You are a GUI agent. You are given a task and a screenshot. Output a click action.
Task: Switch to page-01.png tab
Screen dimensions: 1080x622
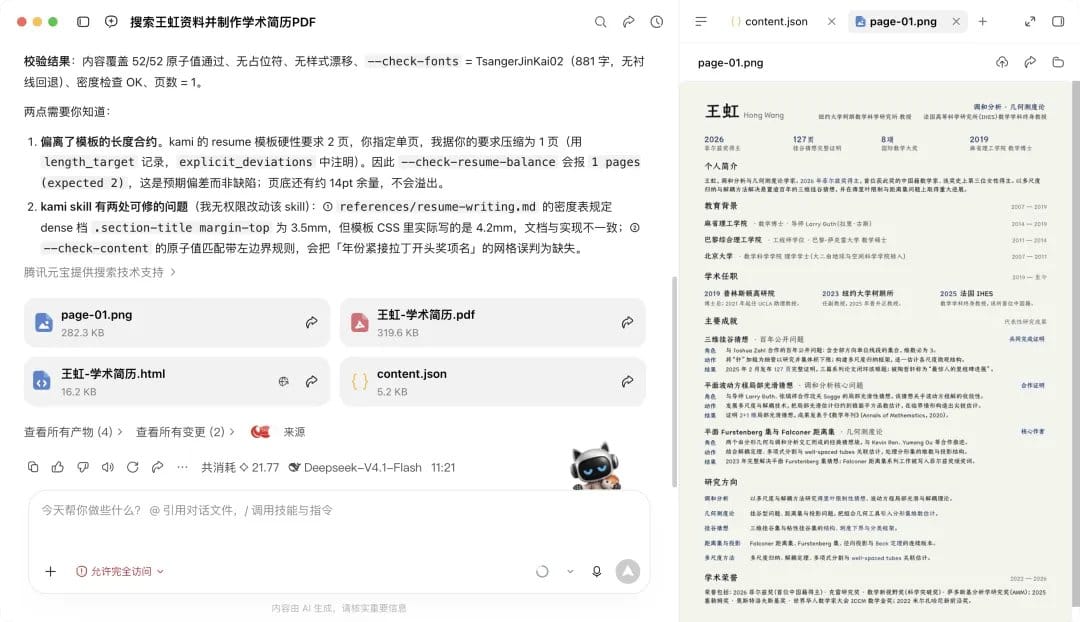click(x=896, y=22)
